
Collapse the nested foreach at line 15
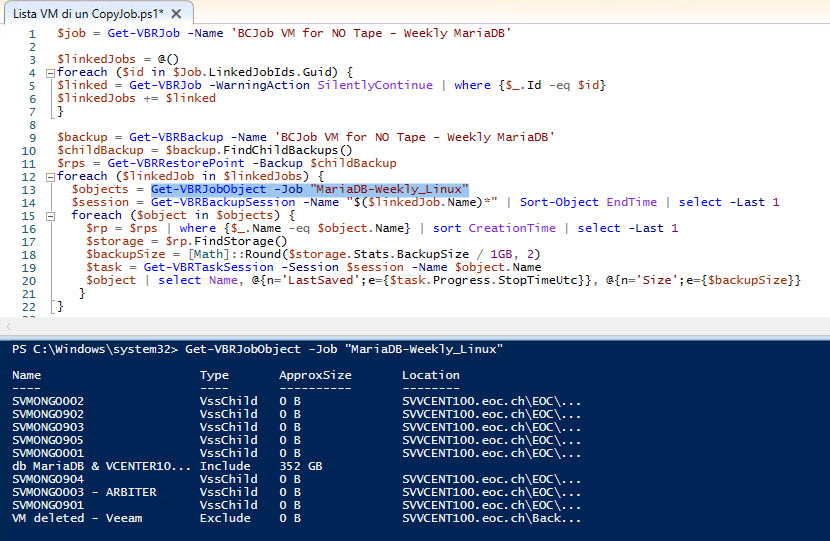click(50, 216)
